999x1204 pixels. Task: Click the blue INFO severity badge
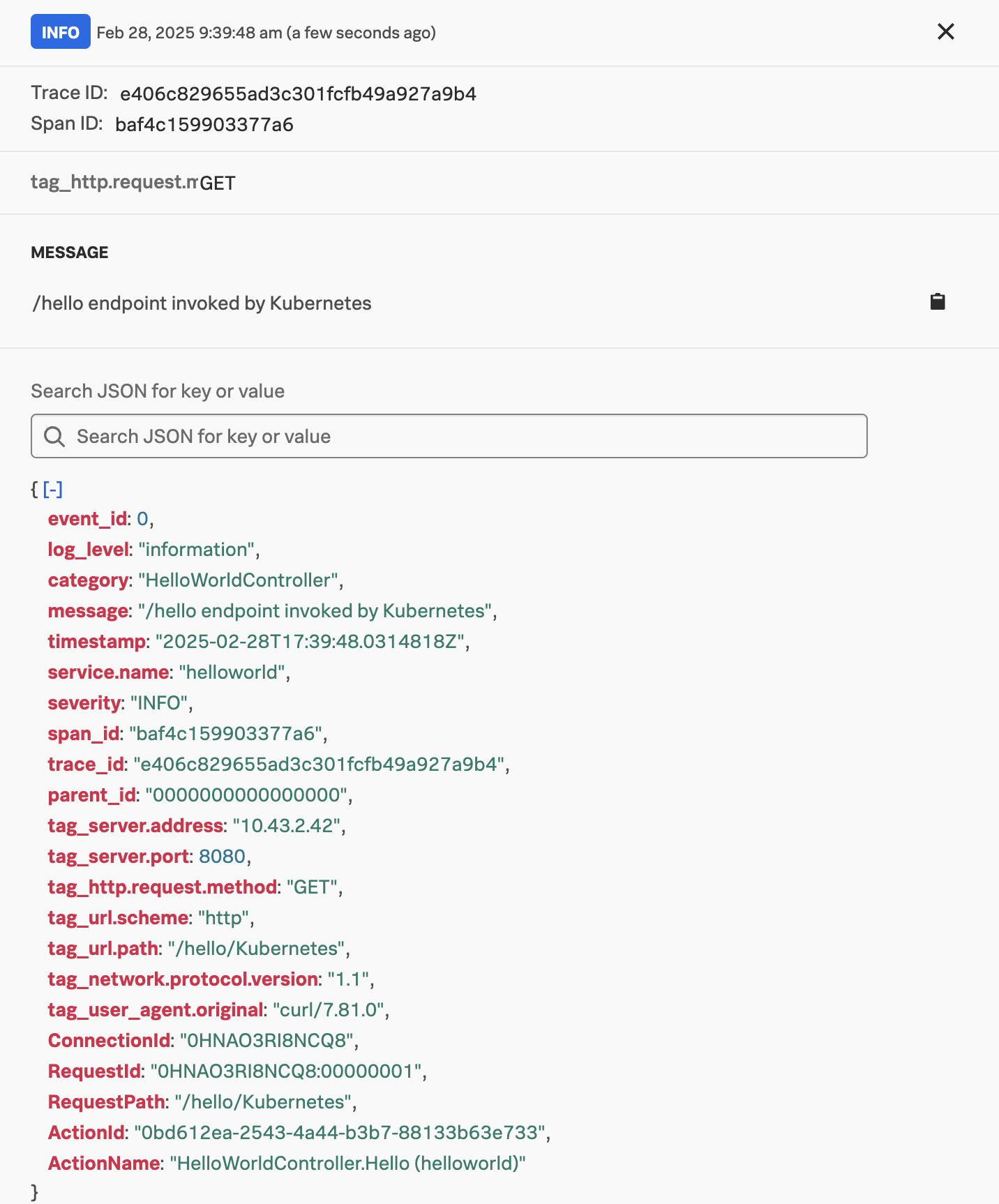pyautogui.click(x=60, y=32)
